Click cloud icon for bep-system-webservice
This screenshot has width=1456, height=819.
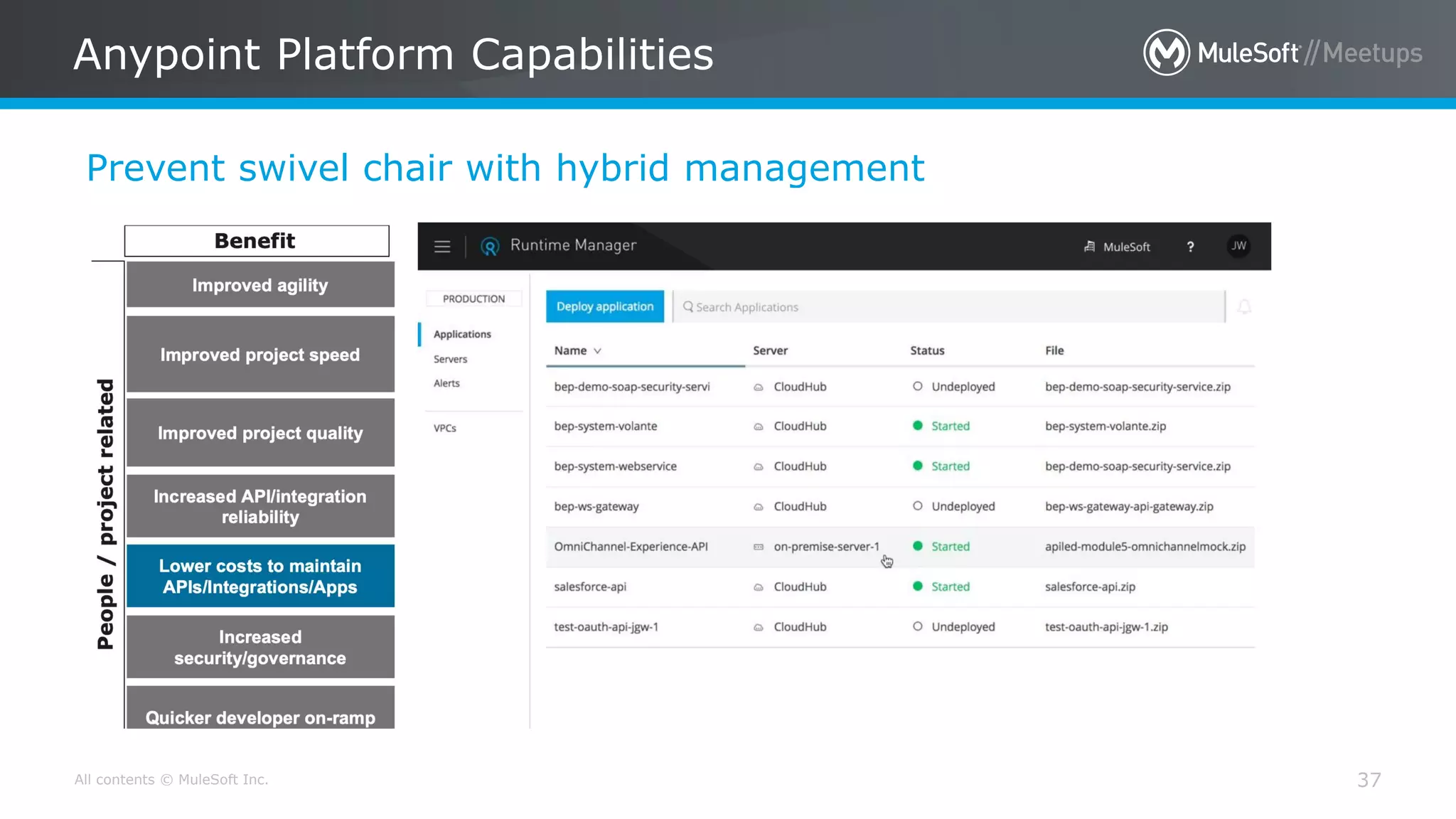[759, 467]
